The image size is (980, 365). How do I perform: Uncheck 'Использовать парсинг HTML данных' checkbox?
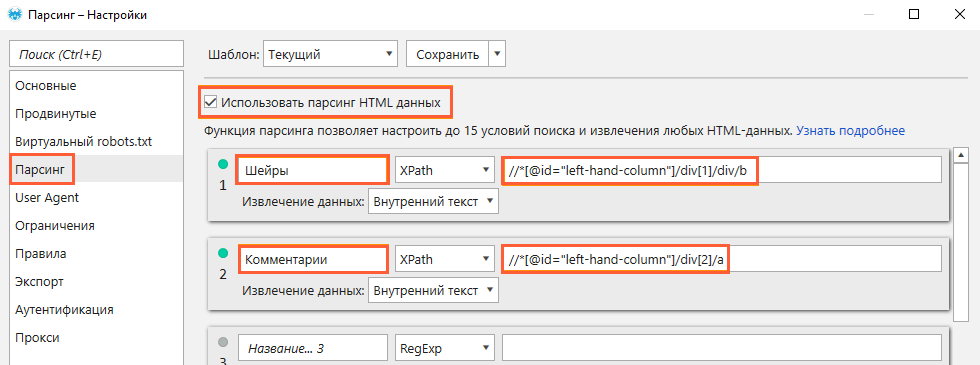[x=211, y=102]
